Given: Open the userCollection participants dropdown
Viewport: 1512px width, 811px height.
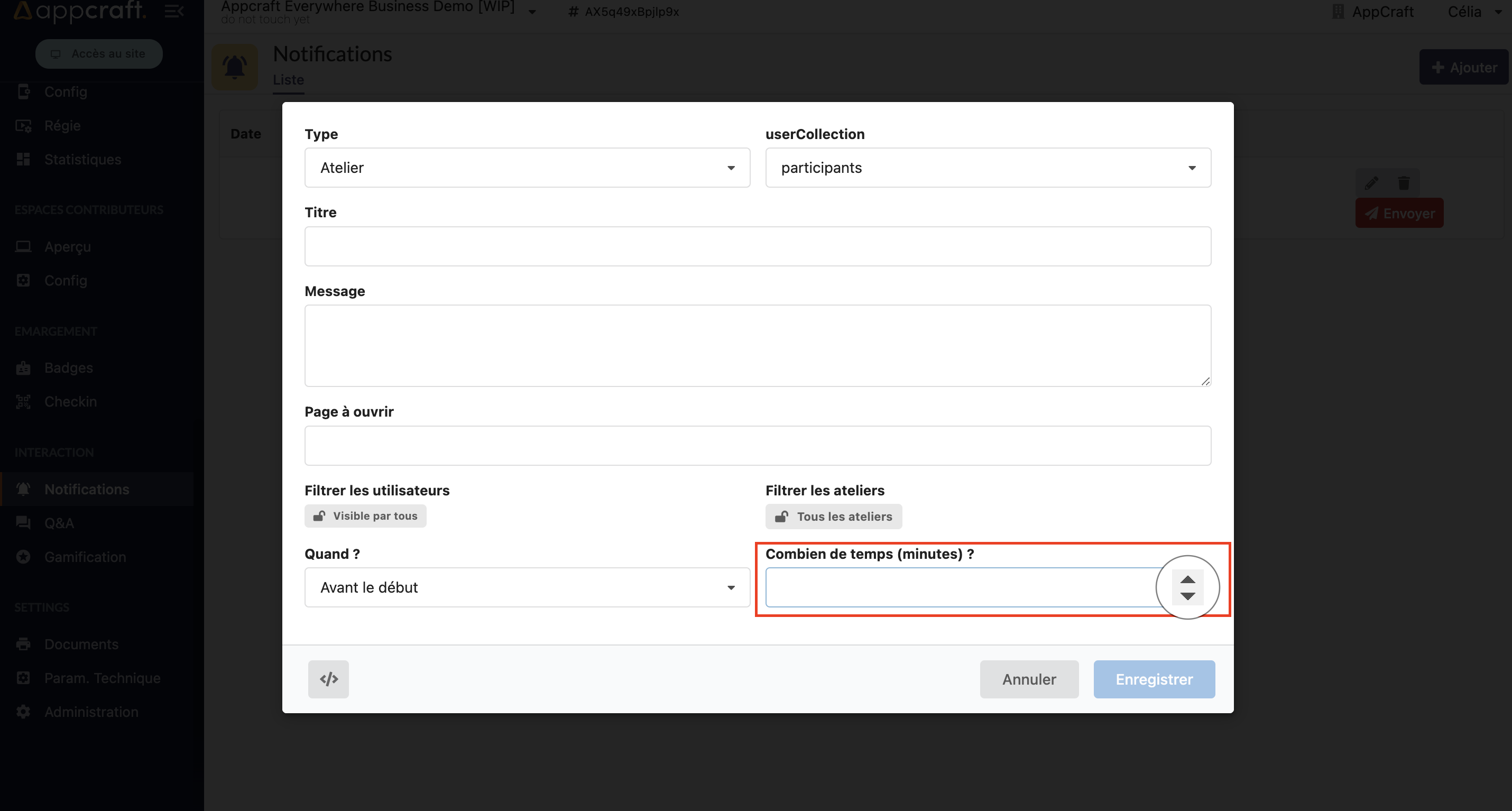Looking at the screenshot, I should tap(987, 168).
